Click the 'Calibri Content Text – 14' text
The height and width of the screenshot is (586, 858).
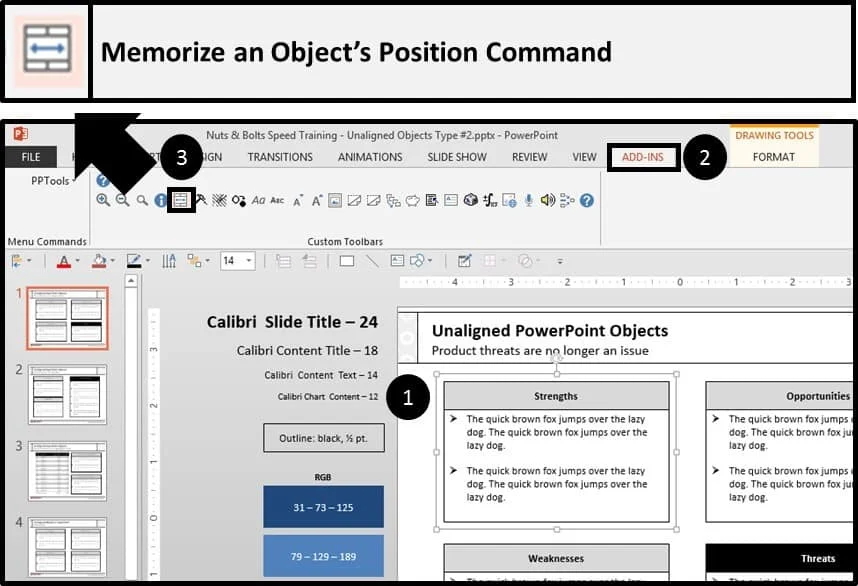point(321,375)
